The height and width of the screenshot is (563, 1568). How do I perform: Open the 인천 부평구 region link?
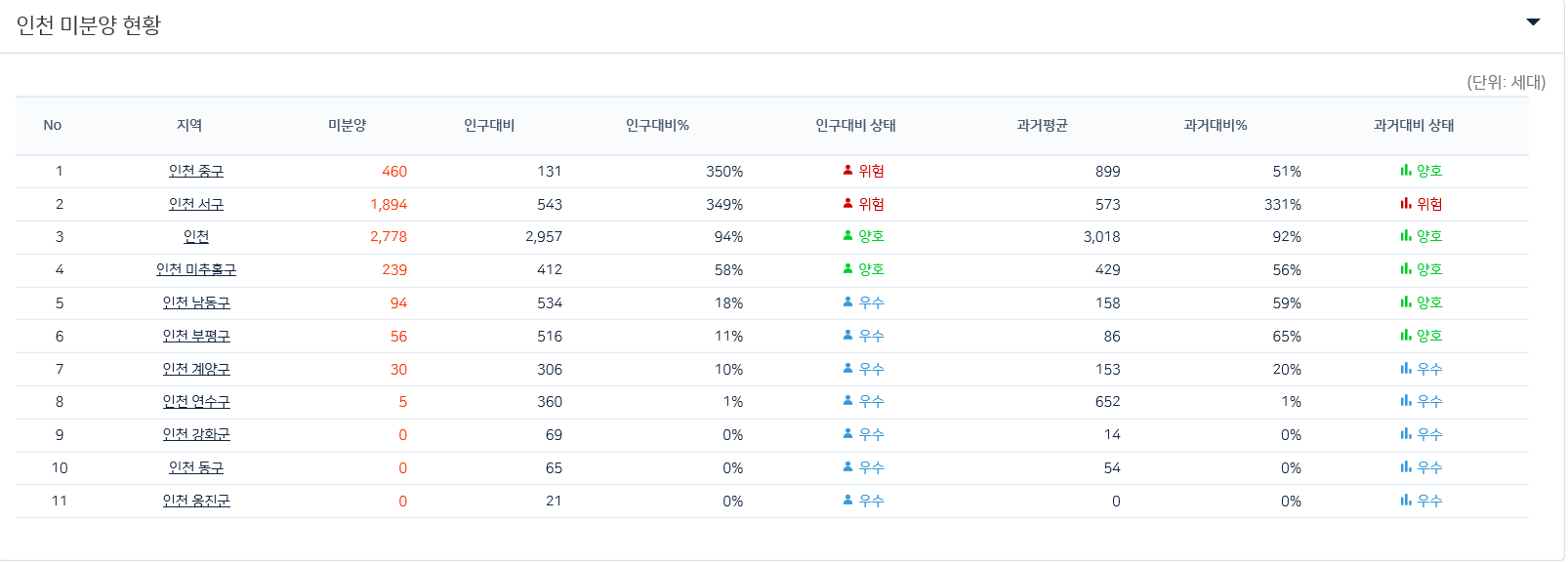tap(196, 336)
